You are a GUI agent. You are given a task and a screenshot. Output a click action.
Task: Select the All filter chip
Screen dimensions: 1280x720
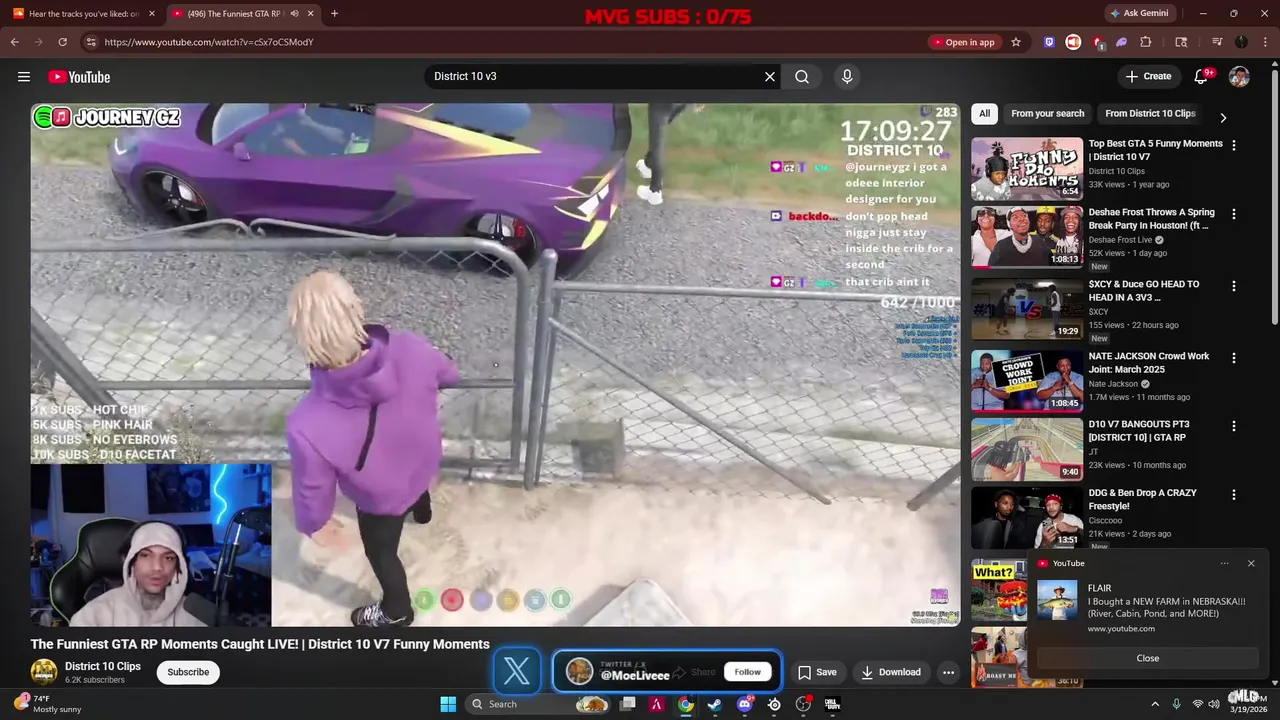click(x=984, y=113)
